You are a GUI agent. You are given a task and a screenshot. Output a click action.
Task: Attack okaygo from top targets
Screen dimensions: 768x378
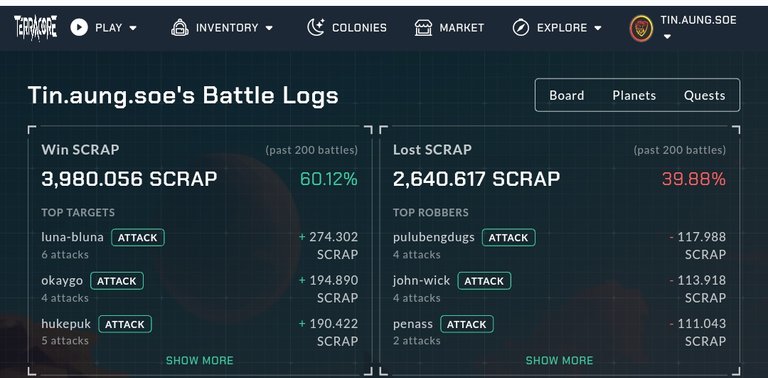(x=117, y=281)
